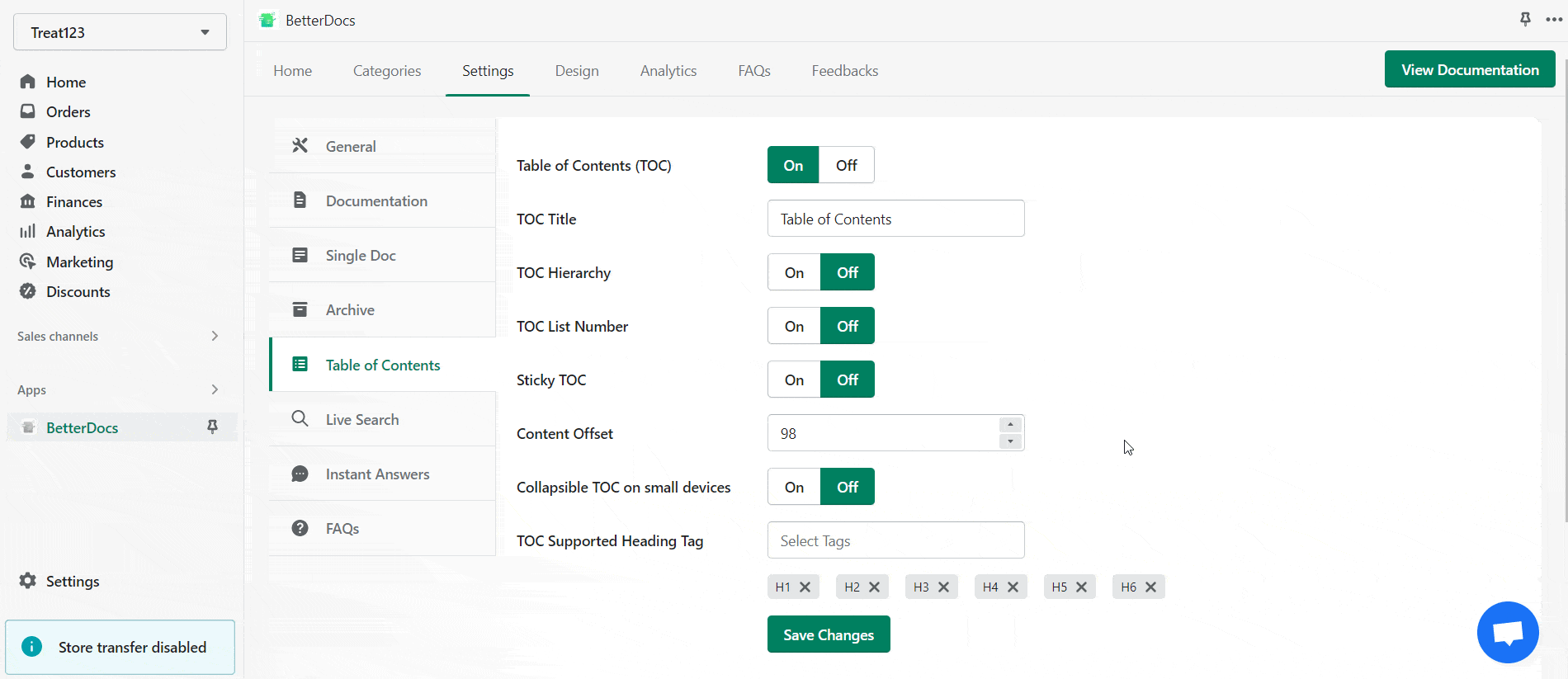The width and height of the screenshot is (1568, 679).
Task: Open the live chat support bubble
Action: click(x=1508, y=632)
